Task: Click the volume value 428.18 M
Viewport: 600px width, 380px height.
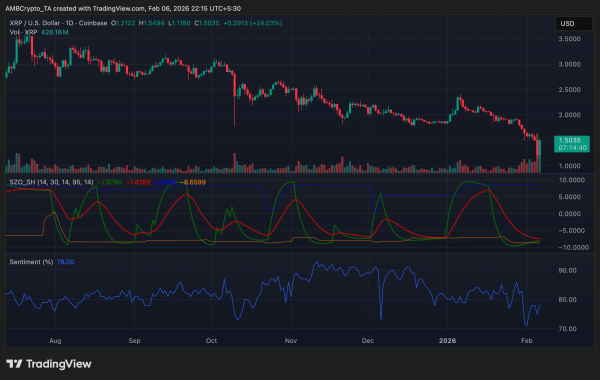Action: (55, 33)
